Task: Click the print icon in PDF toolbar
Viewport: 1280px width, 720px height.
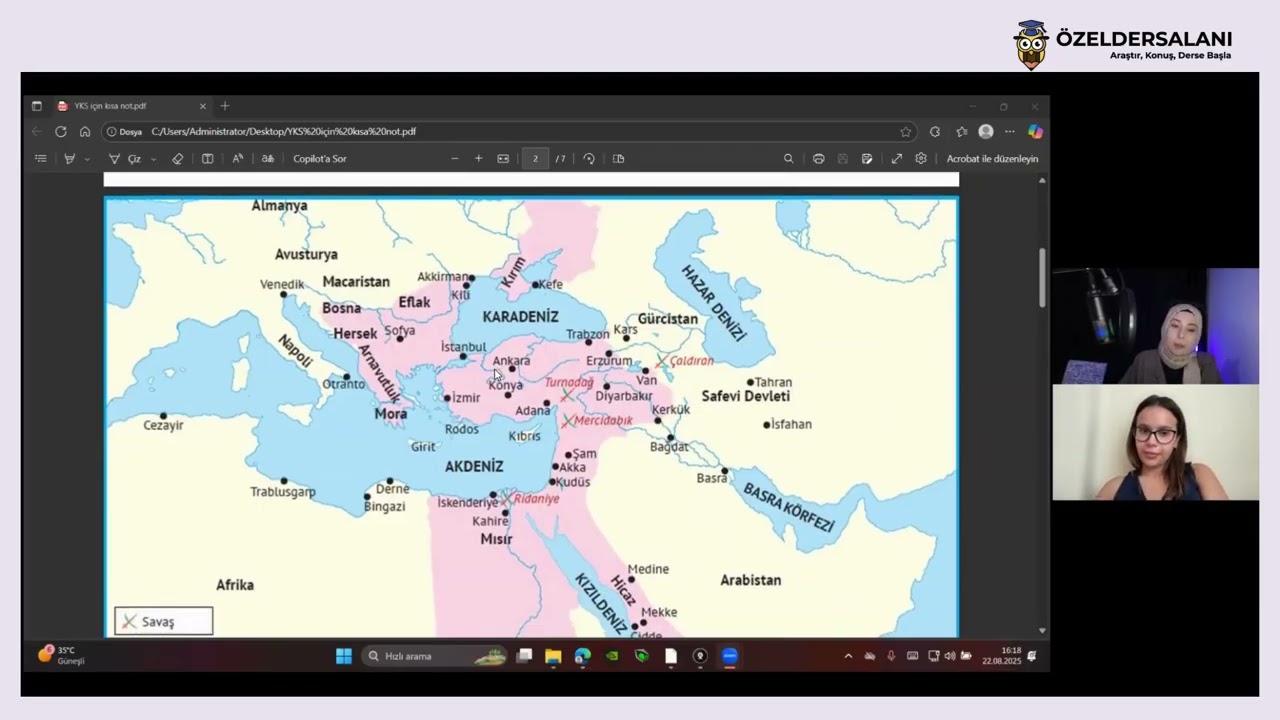Action: click(x=818, y=158)
